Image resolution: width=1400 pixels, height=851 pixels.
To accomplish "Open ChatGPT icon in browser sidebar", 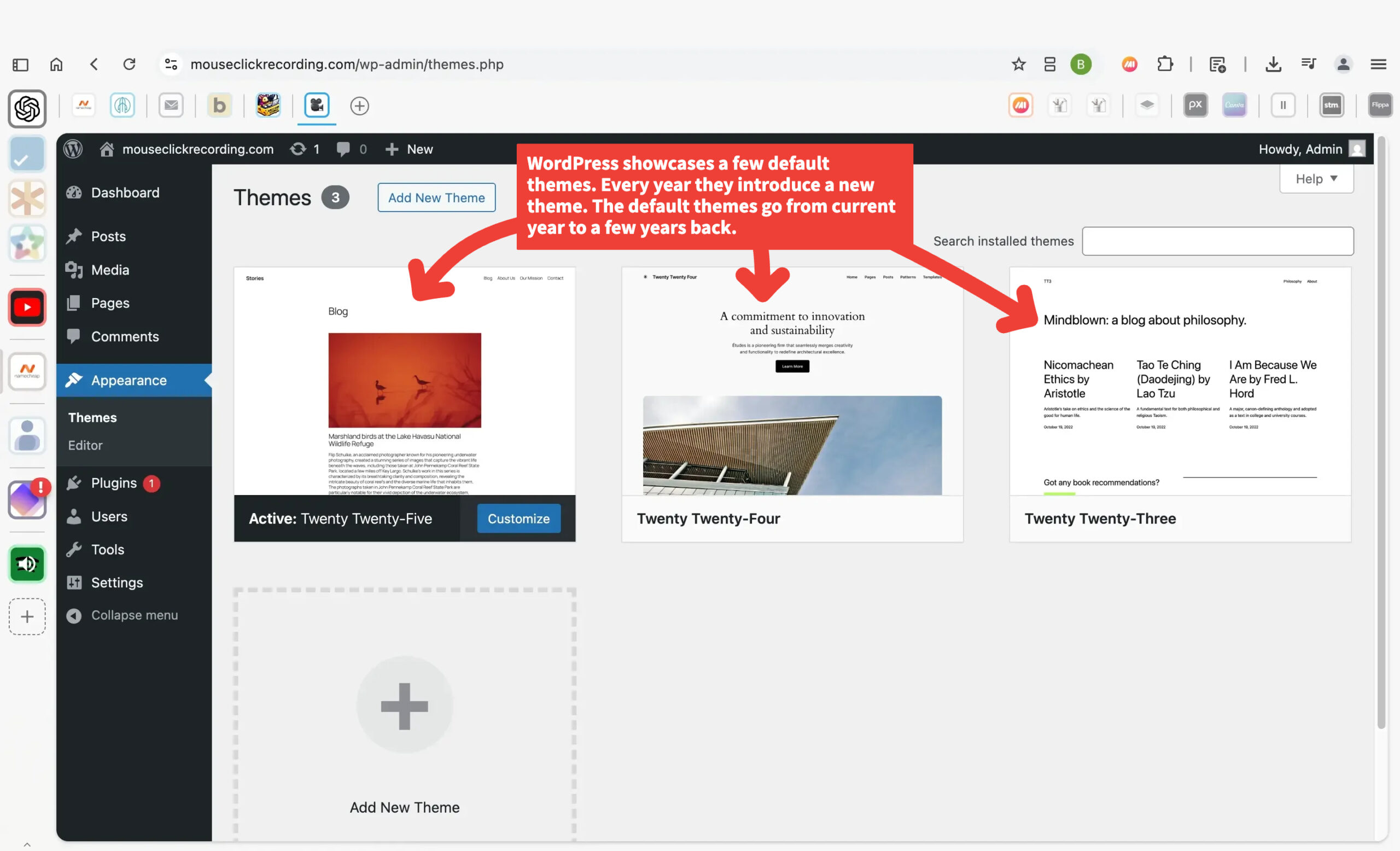I will pos(27,108).
